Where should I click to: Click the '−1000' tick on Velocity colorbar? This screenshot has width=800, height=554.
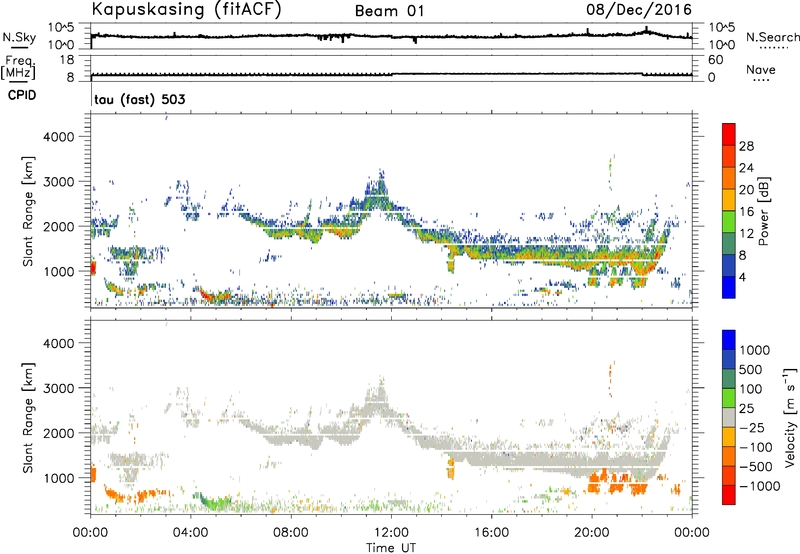click(x=759, y=486)
